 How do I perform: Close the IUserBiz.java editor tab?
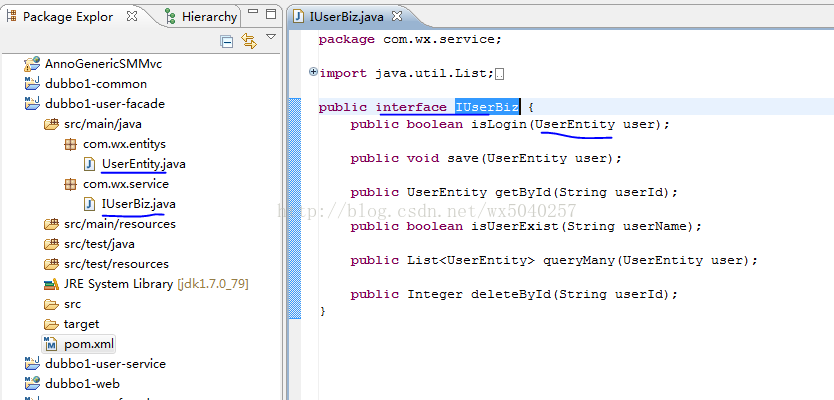tap(397, 16)
